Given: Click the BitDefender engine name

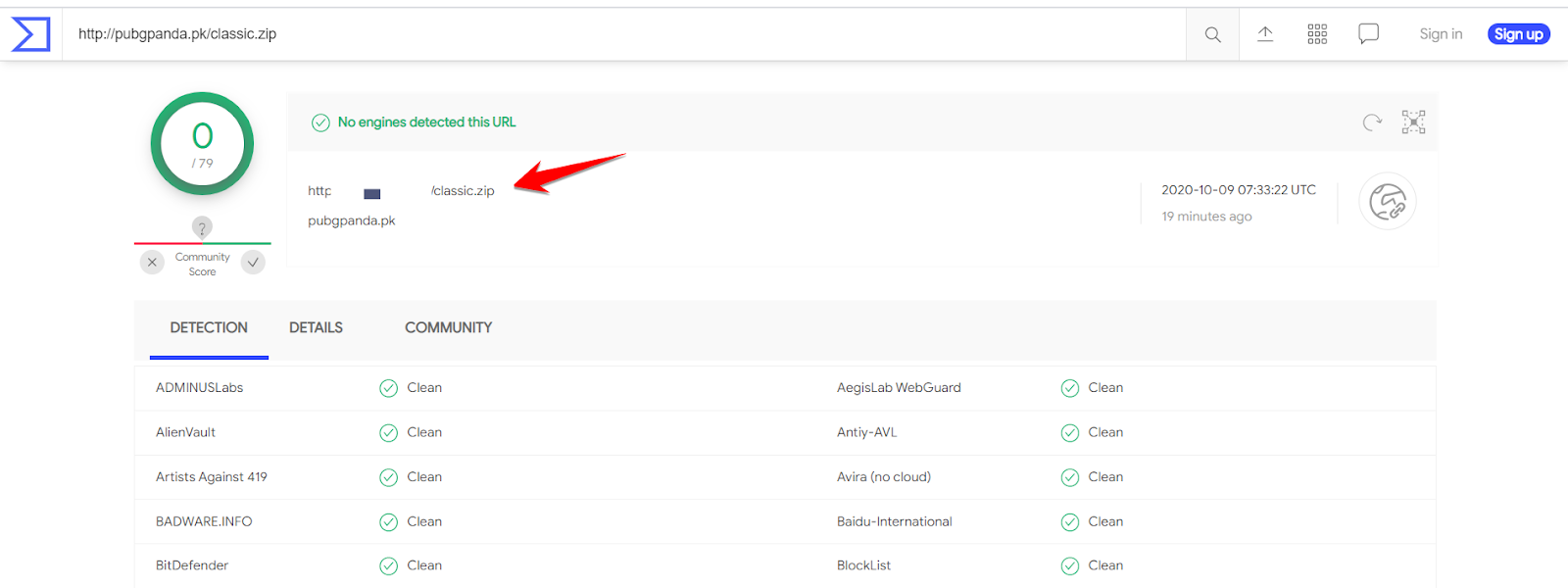Looking at the screenshot, I should point(192,565).
